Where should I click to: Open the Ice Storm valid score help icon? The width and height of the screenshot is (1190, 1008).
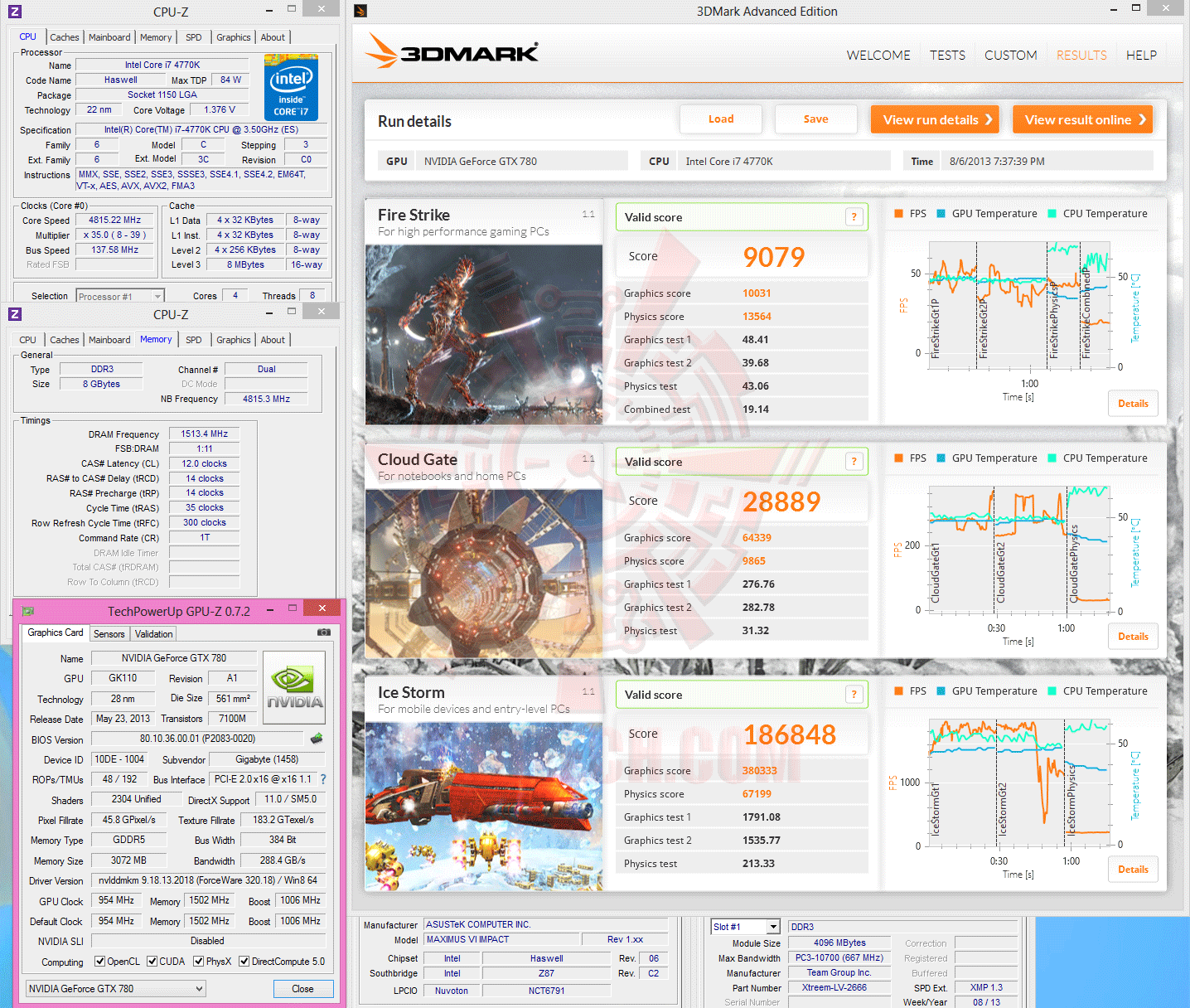[854, 695]
